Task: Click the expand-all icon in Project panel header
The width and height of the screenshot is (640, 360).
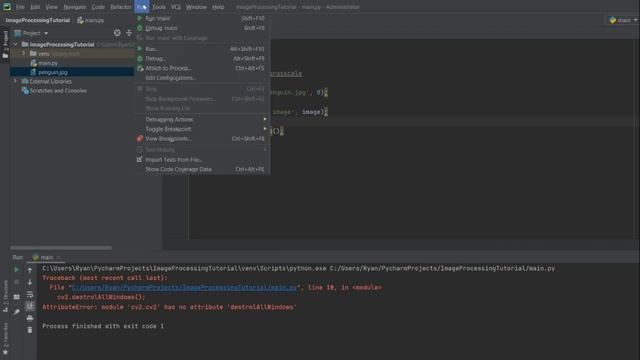Action: [x=129, y=33]
